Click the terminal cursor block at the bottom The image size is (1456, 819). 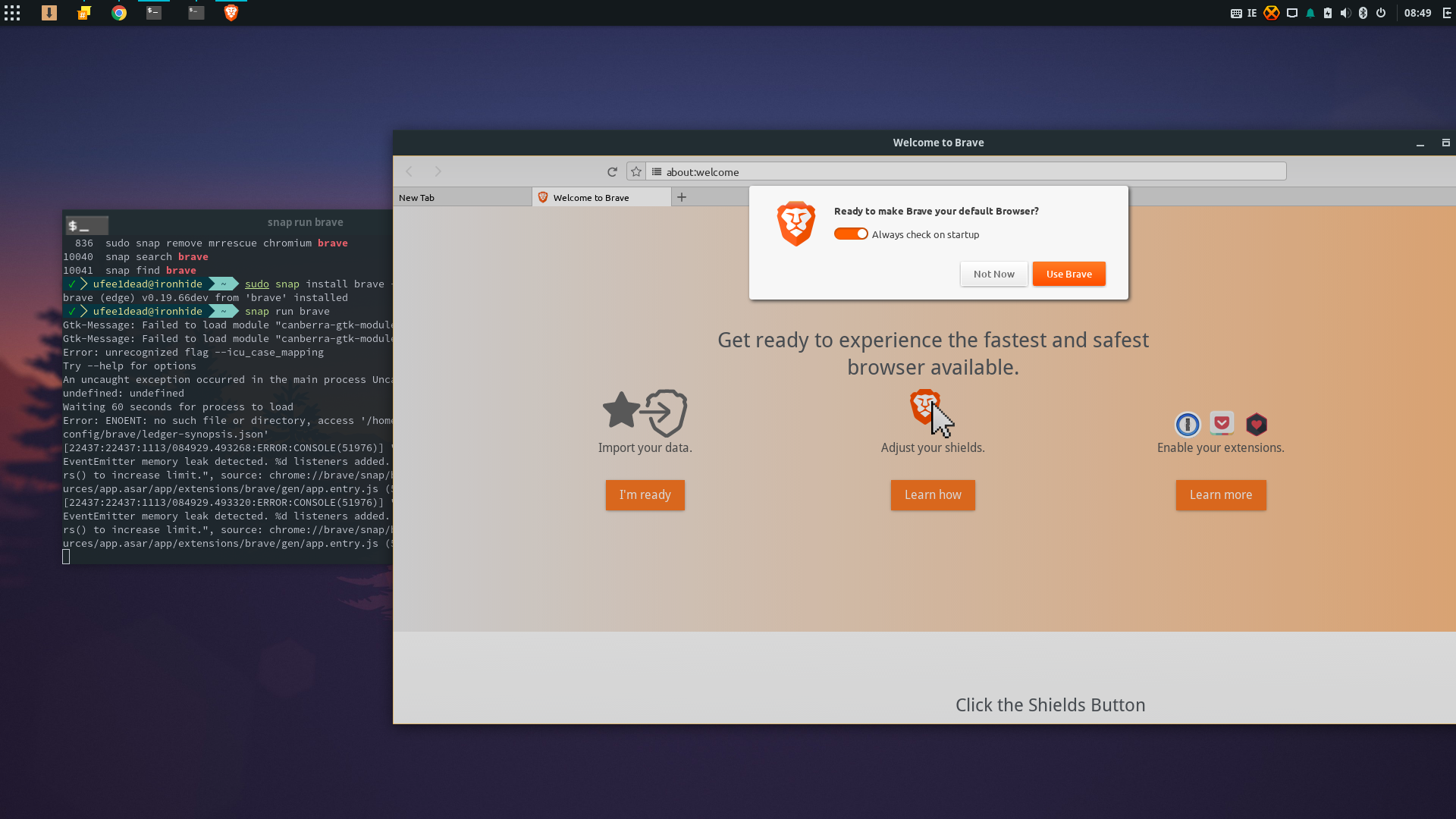(66, 557)
